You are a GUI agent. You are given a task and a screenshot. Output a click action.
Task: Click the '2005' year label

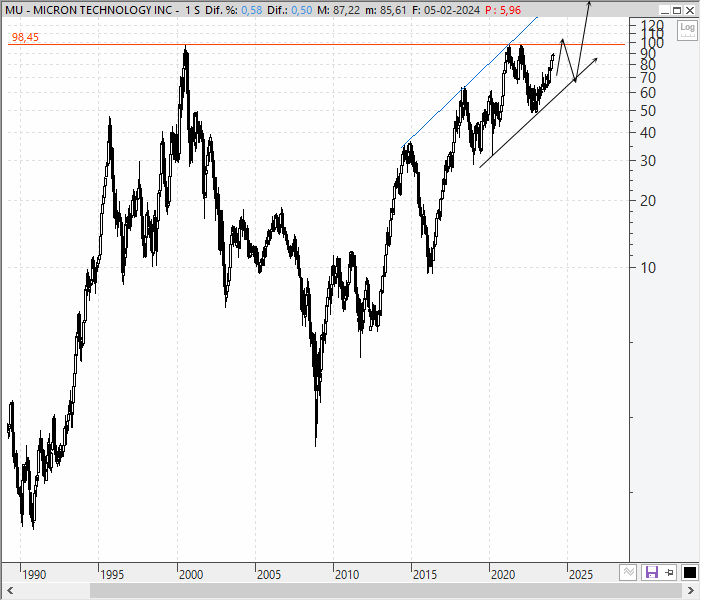[269, 575]
